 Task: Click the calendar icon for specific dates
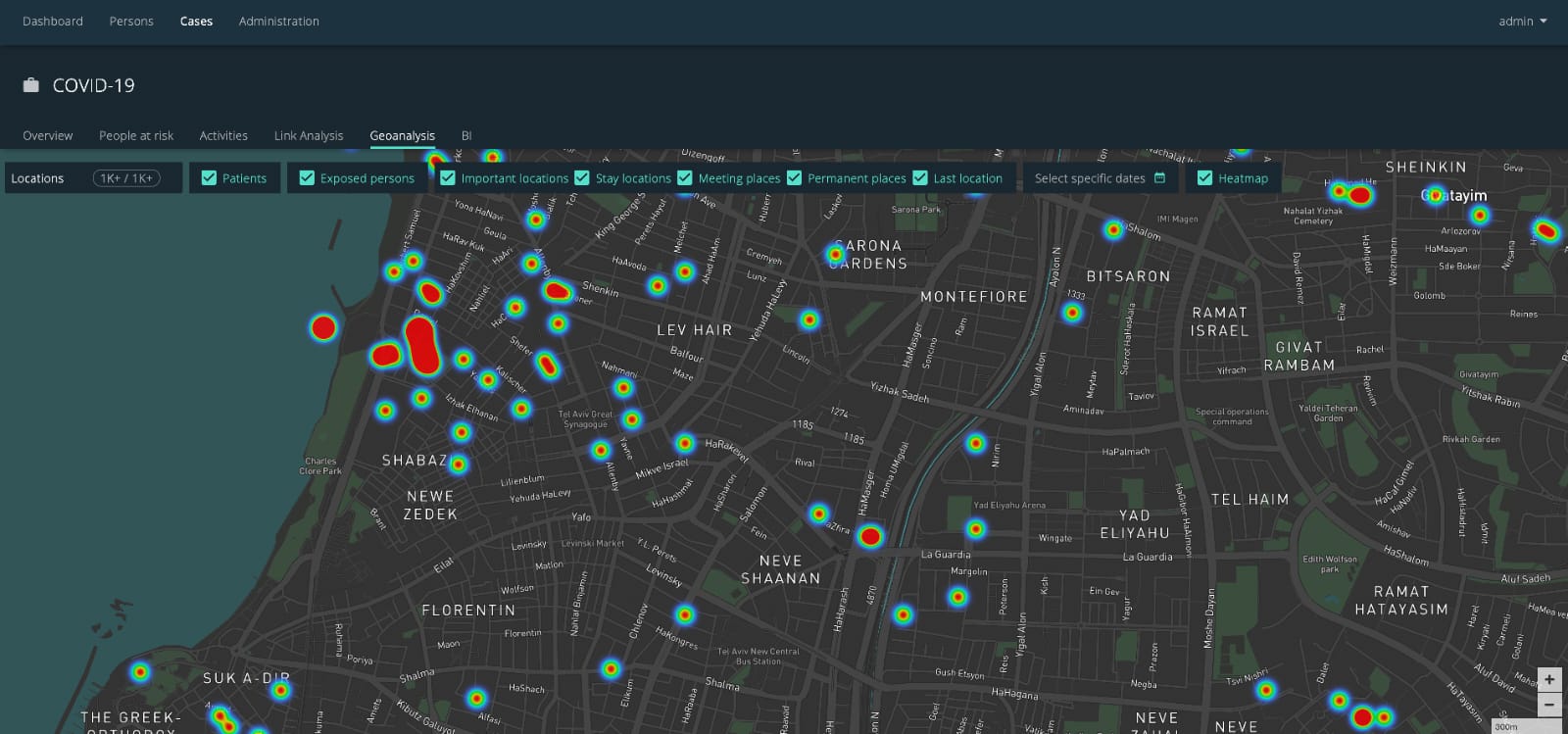click(x=1160, y=178)
